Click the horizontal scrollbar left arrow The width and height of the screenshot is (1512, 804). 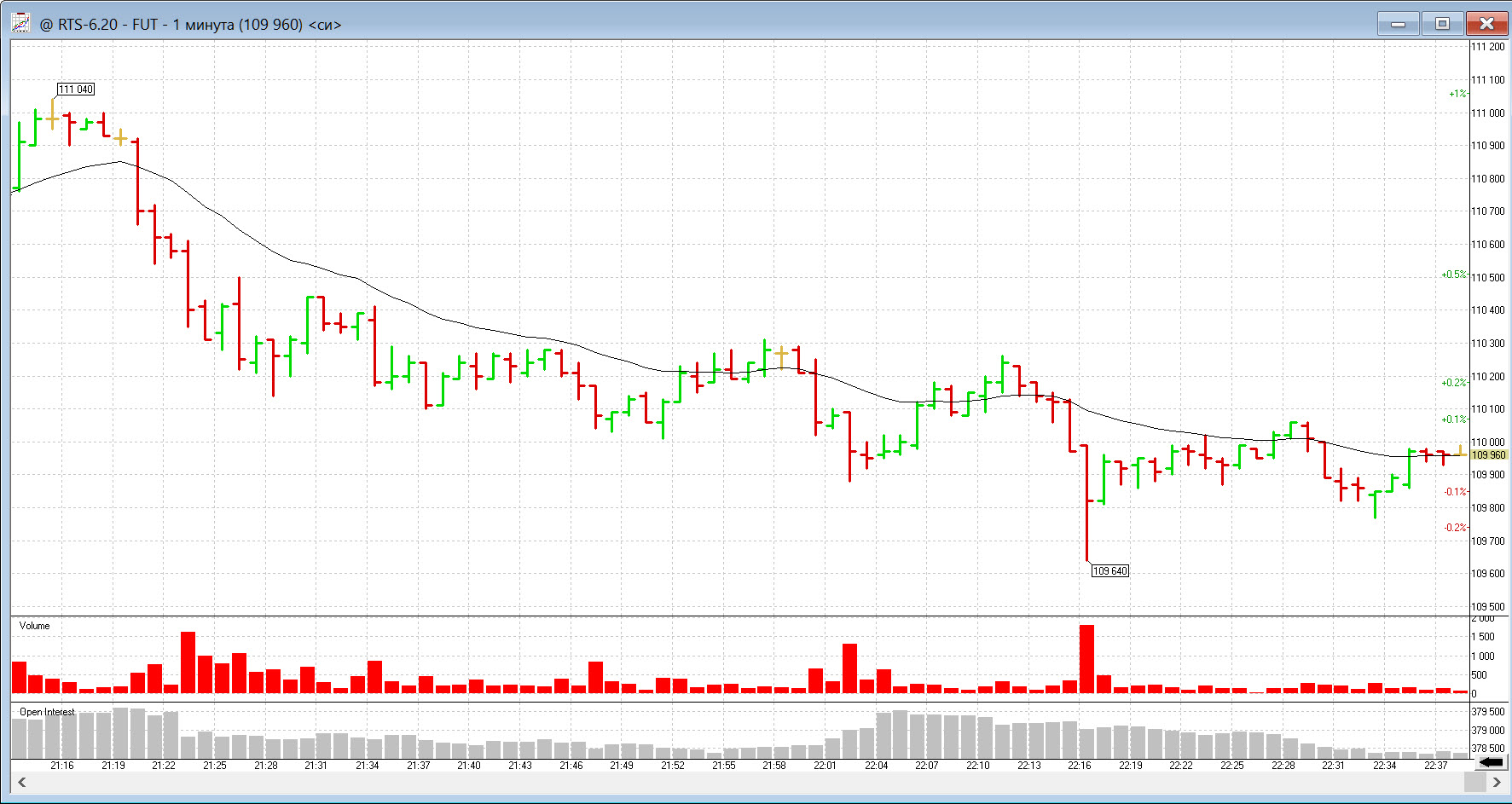pos(22,782)
